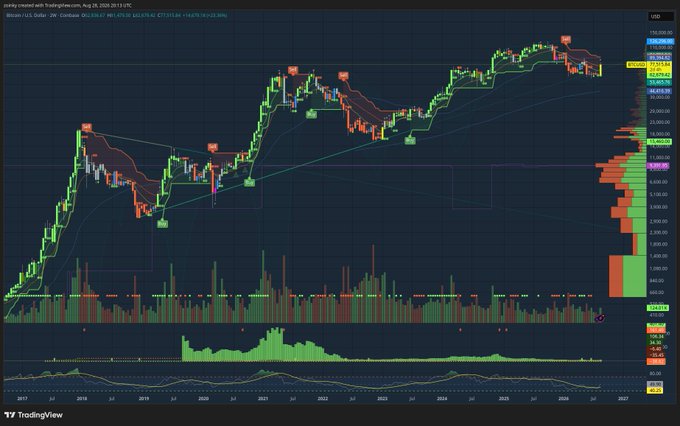This screenshot has height=426, width=680.
Task: Click the Sell signal marker in early 2026
Action: coord(566,39)
